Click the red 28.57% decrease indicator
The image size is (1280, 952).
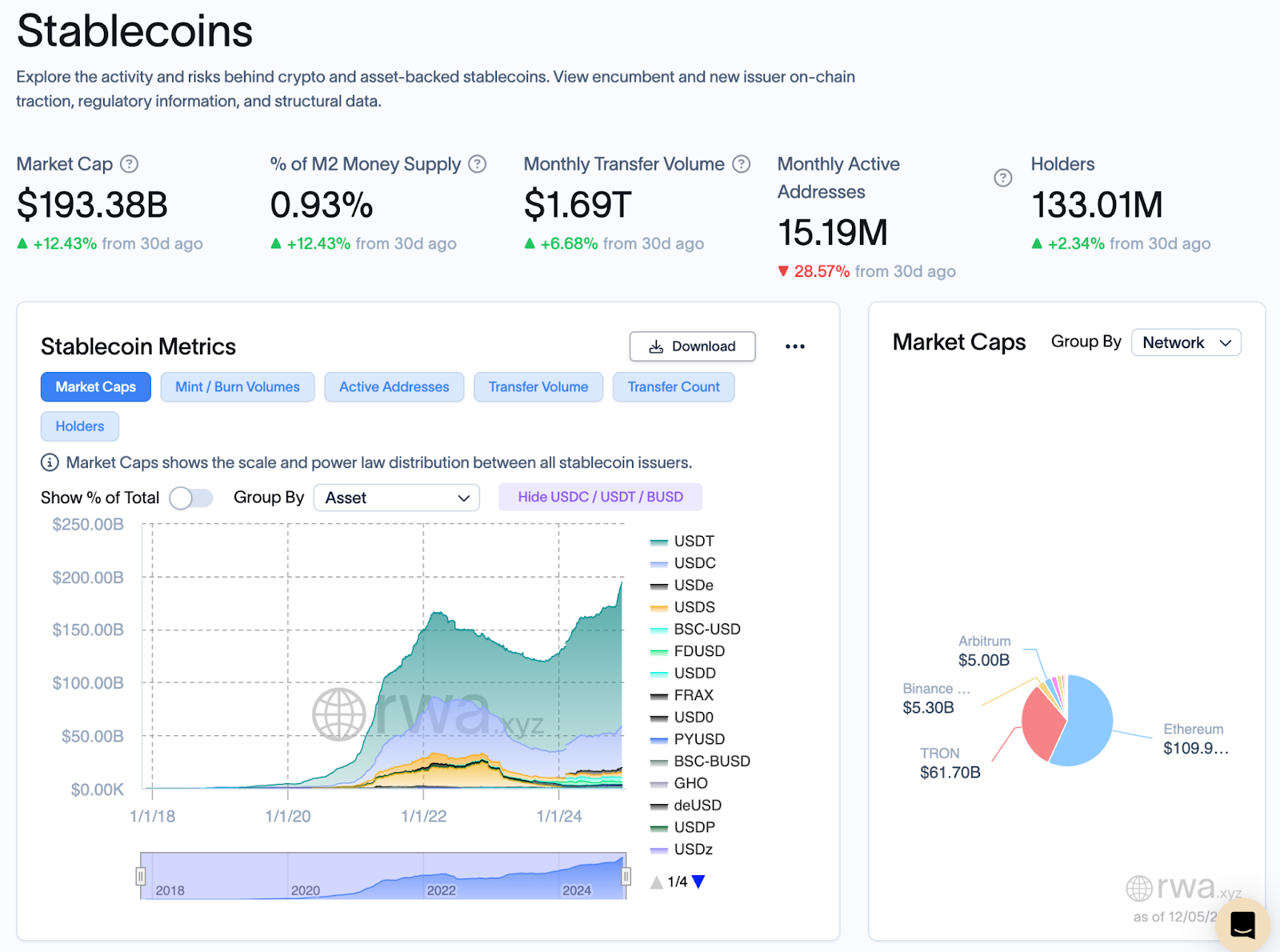pyautogui.click(x=814, y=271)
